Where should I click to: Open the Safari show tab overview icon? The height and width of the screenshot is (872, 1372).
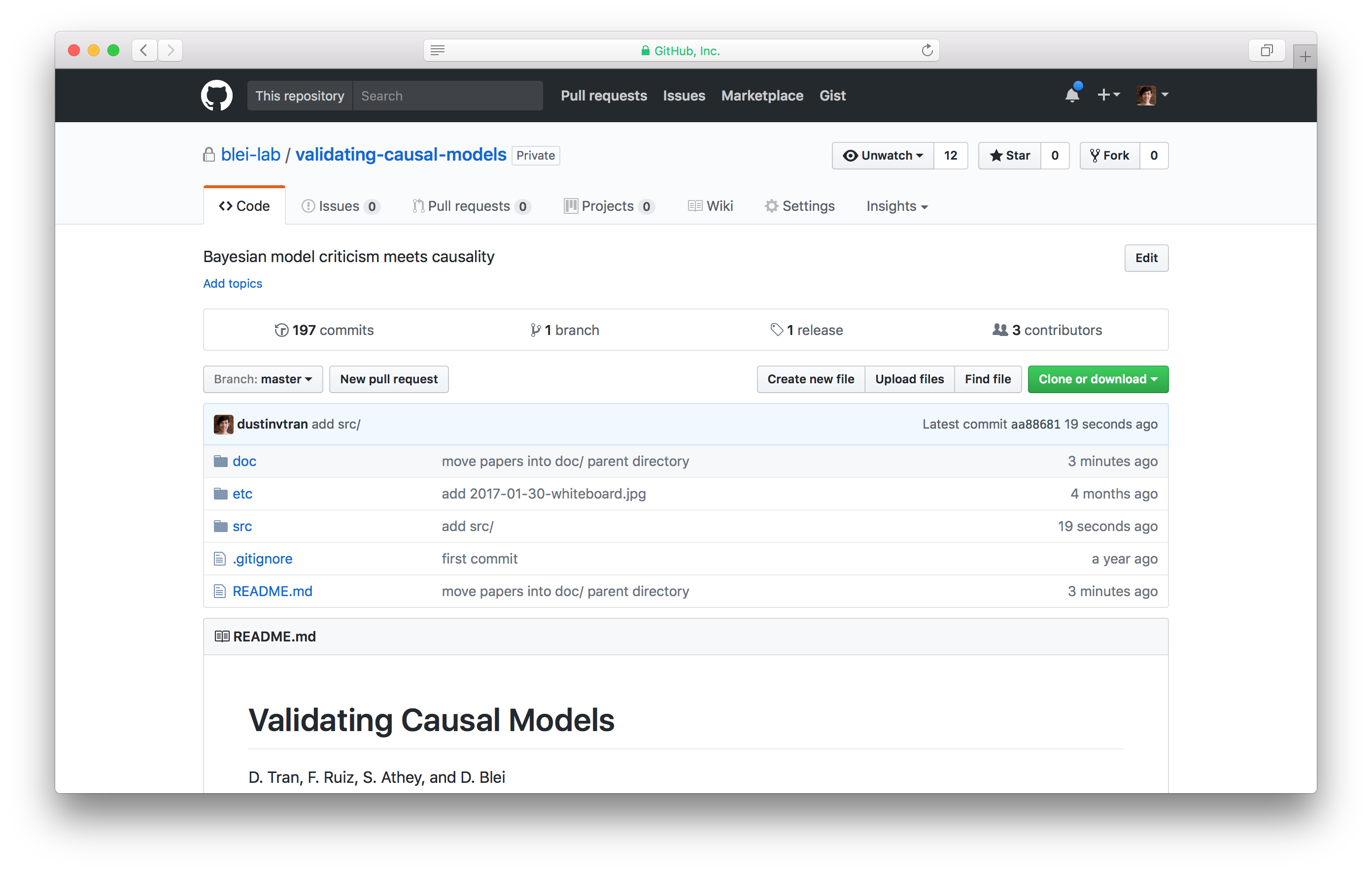1266,50
